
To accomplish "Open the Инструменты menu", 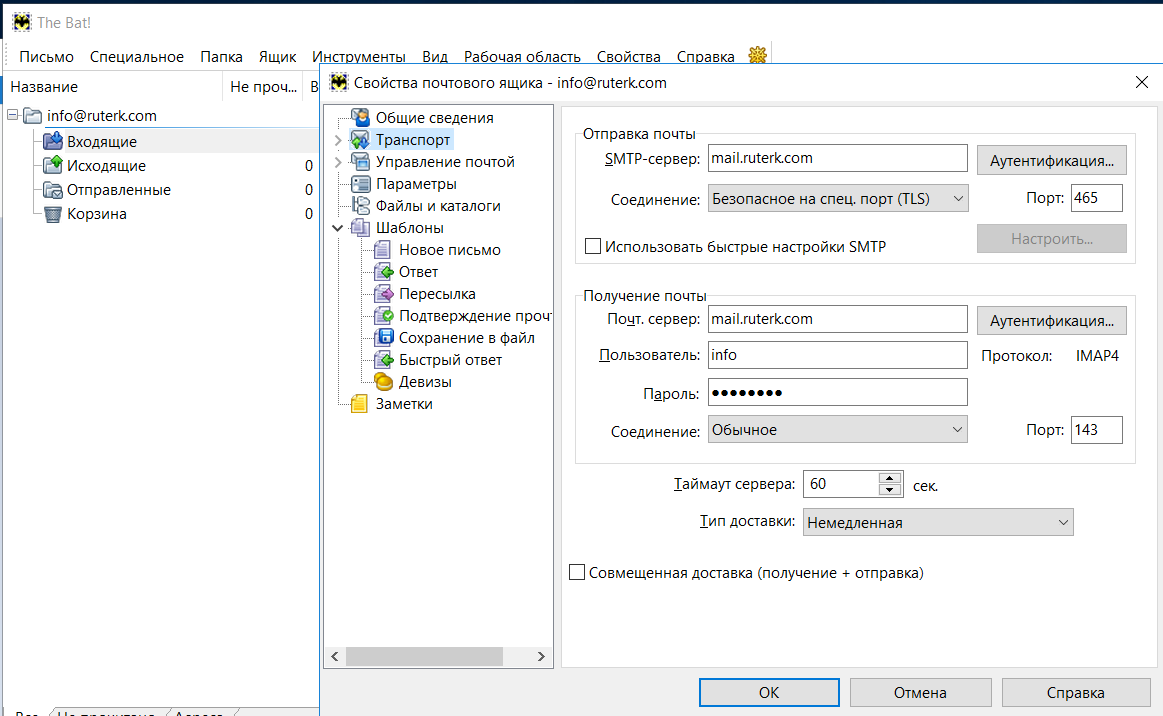I will pyautogui.click(x=358, y=57).
